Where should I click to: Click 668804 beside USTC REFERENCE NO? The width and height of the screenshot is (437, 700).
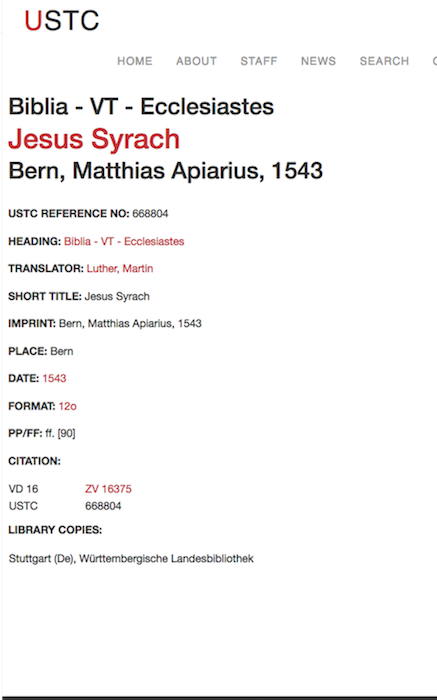[x=150, y=214]
